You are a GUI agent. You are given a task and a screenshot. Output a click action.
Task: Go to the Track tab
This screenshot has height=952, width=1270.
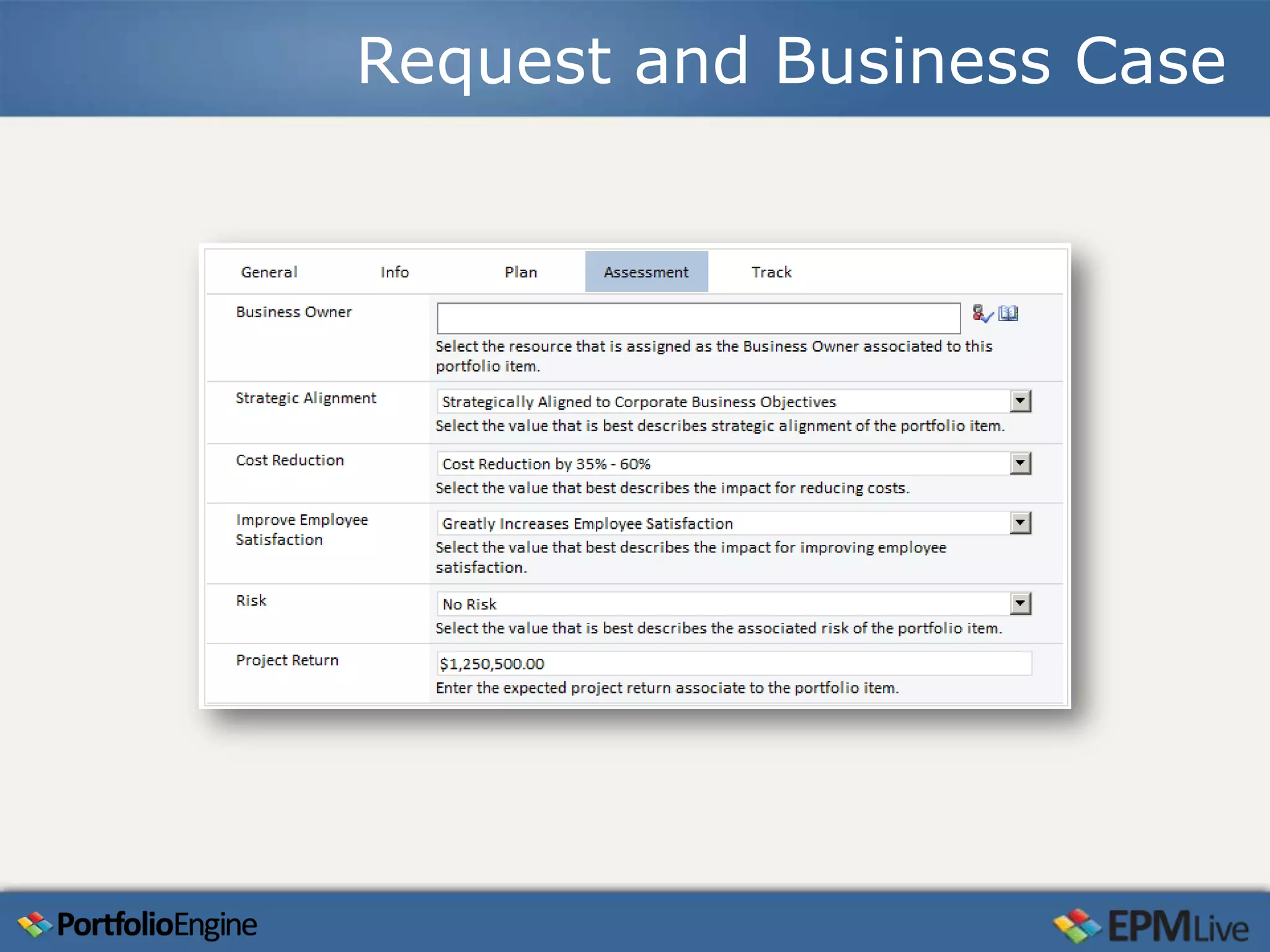[x=771, y=272]
